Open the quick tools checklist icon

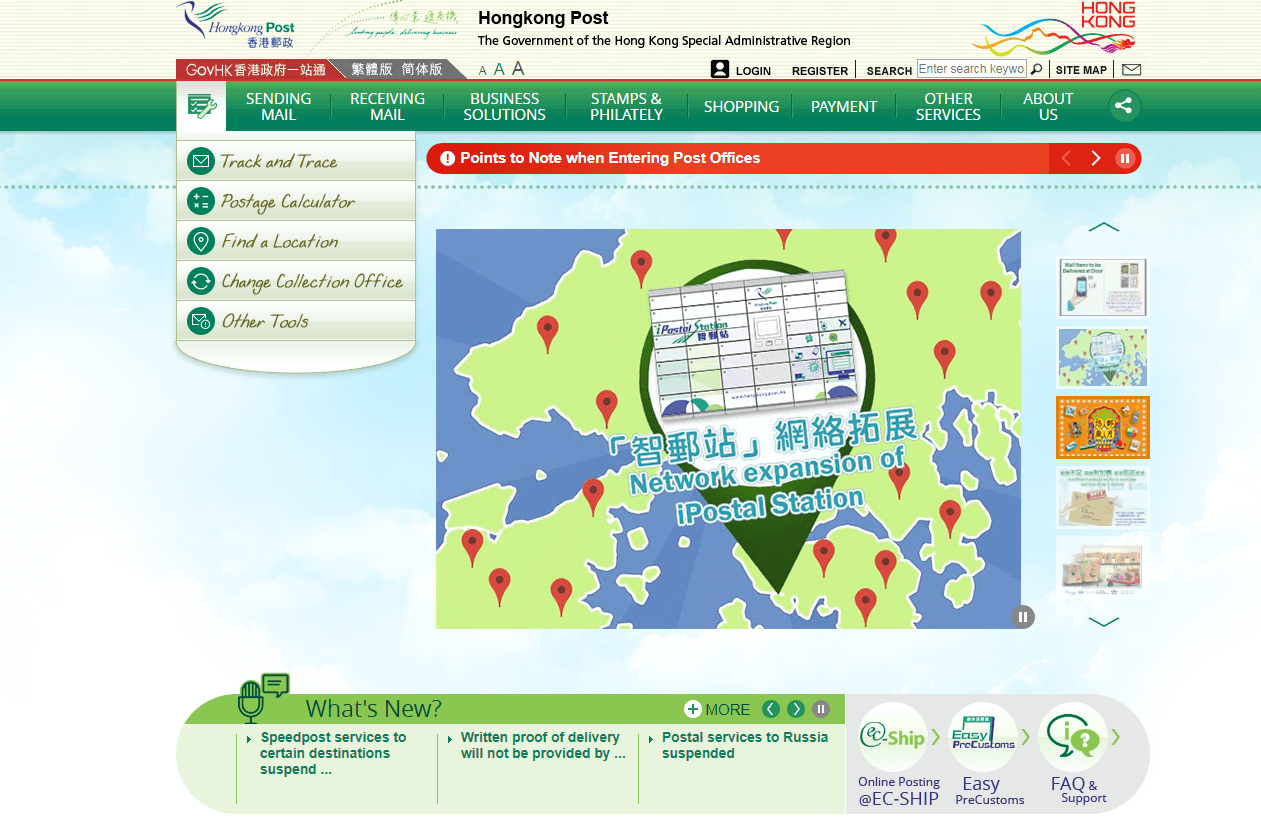click(201, 106)
